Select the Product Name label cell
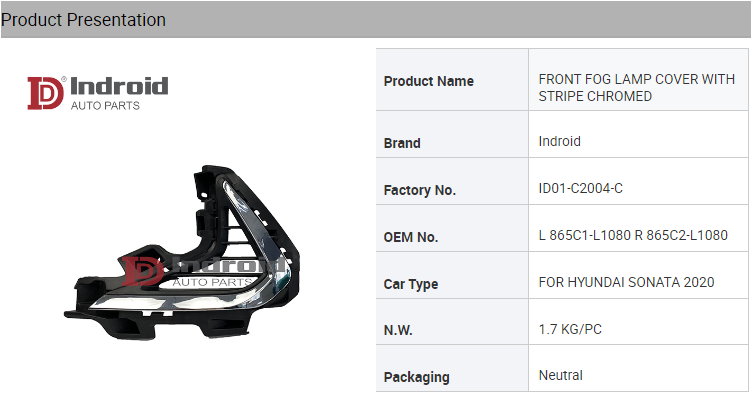 point(452,80)
